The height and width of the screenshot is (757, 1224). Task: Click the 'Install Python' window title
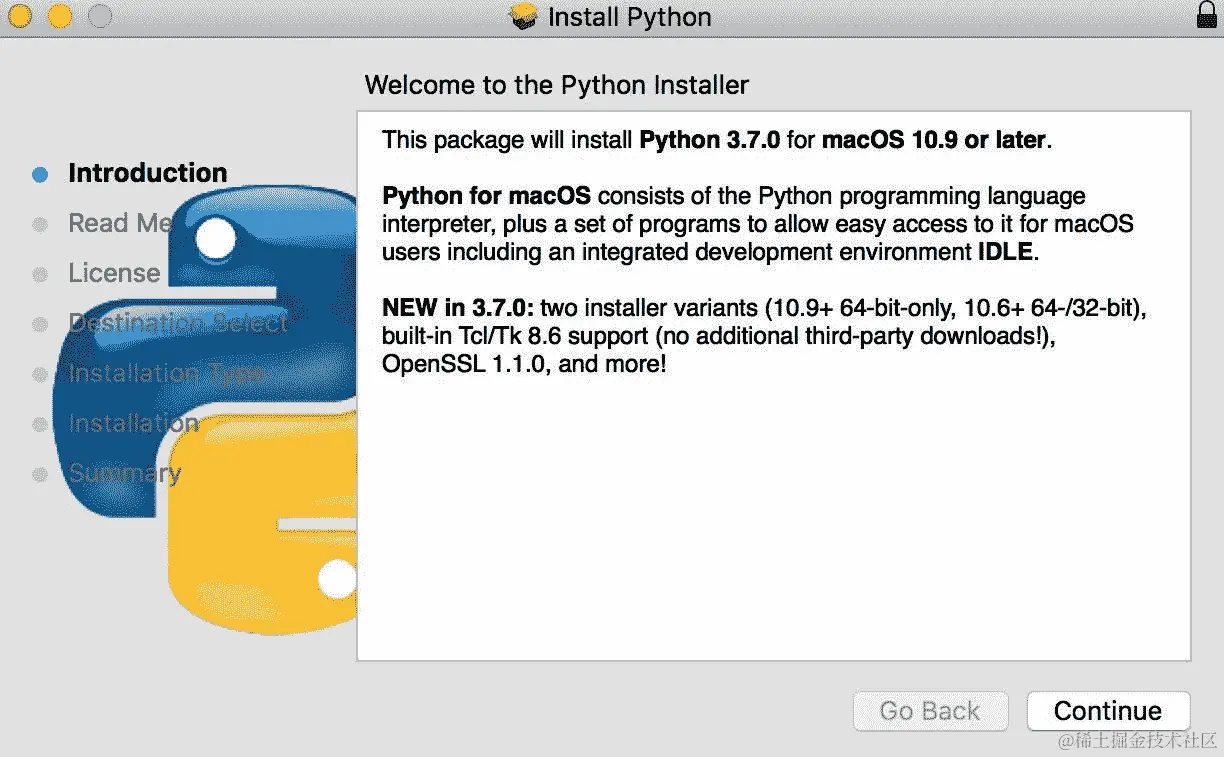tap(630, 17)
